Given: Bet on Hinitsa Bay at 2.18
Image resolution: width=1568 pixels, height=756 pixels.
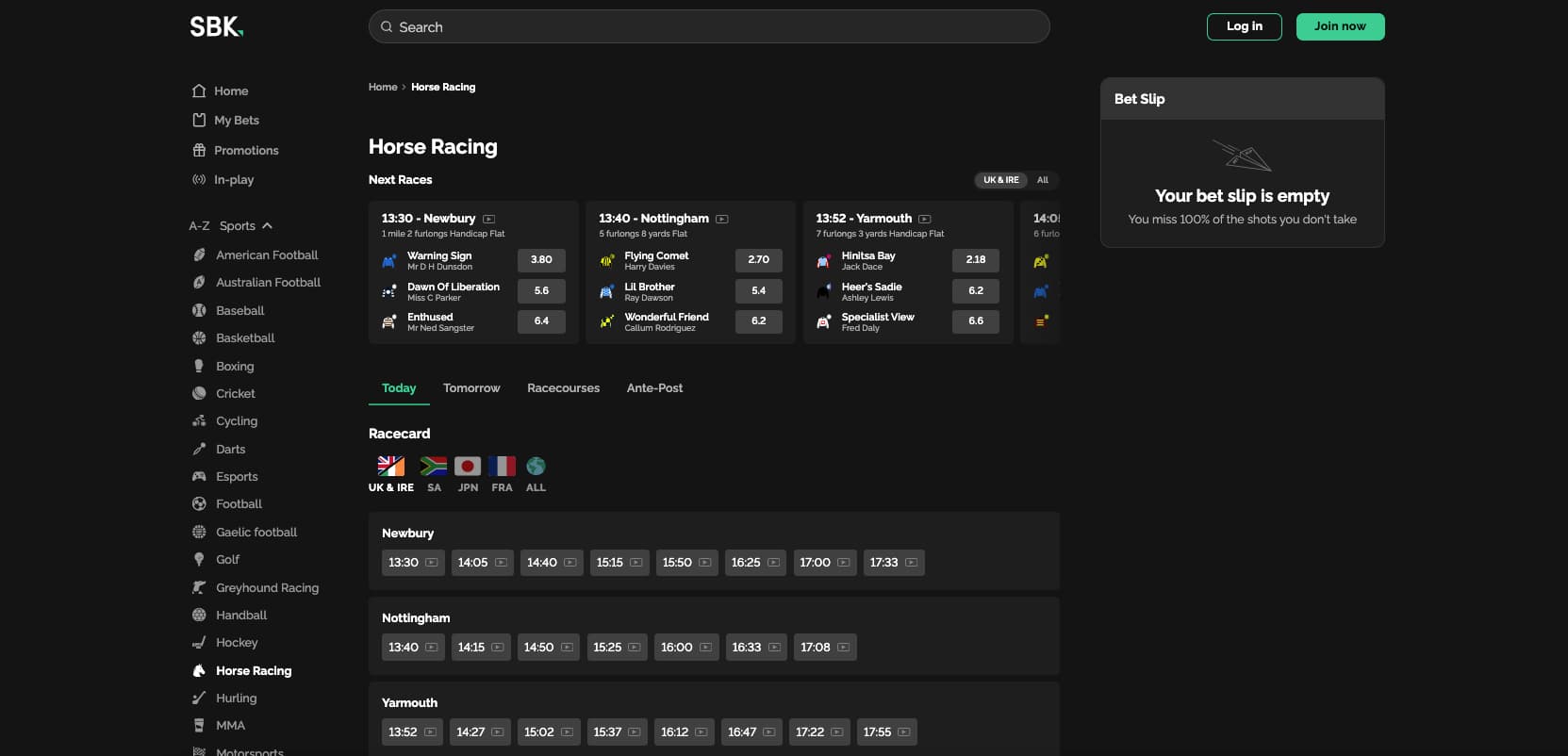Looking at the screenshot, I should [x=976, y=260].
